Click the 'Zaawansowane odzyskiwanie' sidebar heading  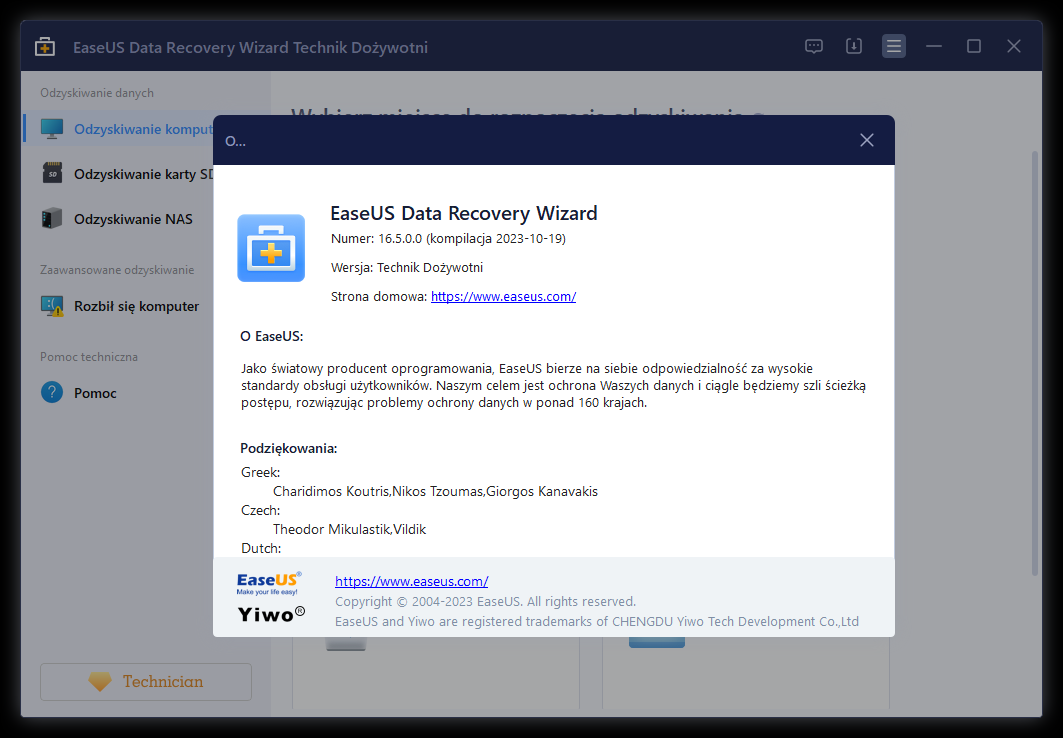tap(117, 270)
